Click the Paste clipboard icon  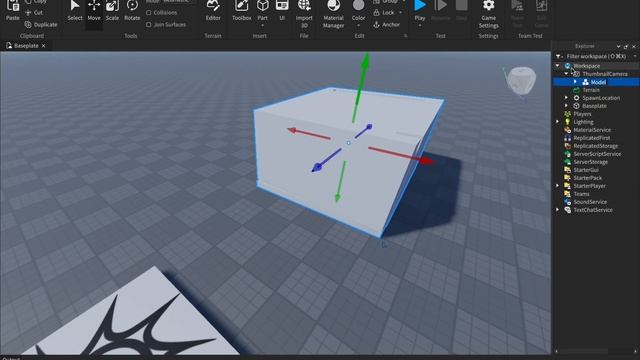[x=13, y=10]
